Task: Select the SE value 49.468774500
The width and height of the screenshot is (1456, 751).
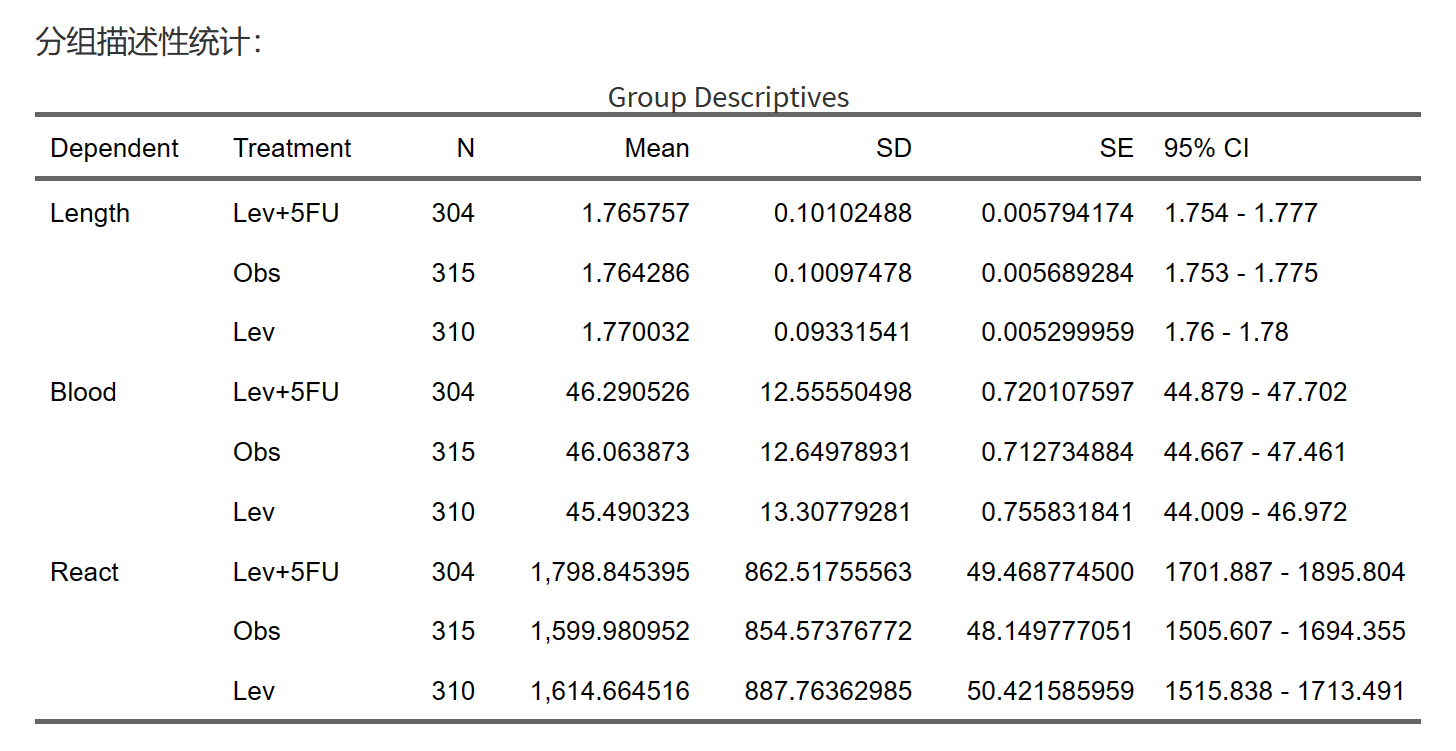Action: click(1050, 572)
